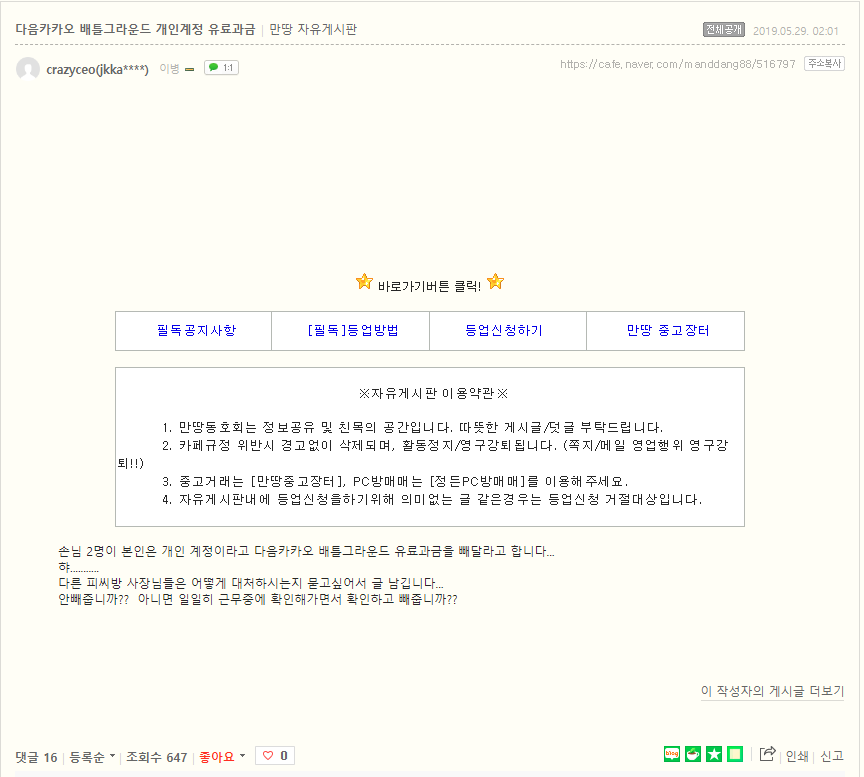Open 1:1 chat with the author
The image size is (864, 777).
[x=221, y=68]
